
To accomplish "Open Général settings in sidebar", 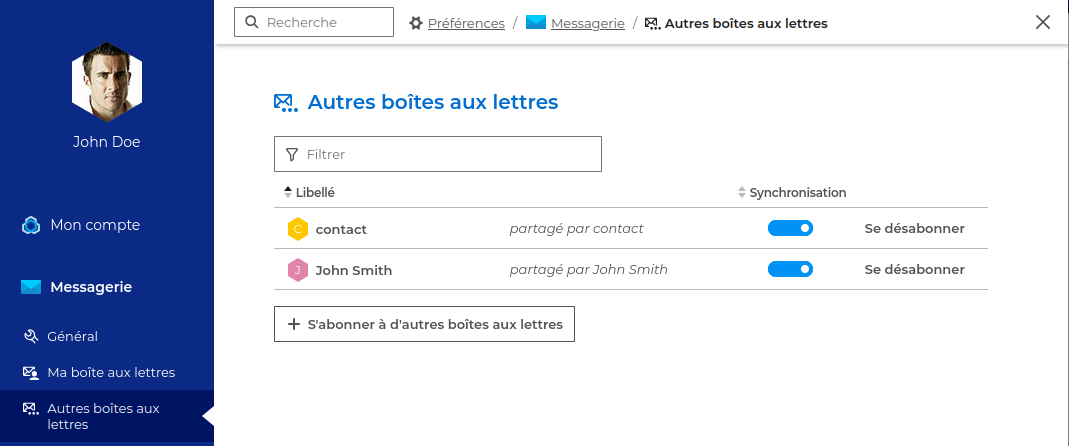I will pos(72,337).
